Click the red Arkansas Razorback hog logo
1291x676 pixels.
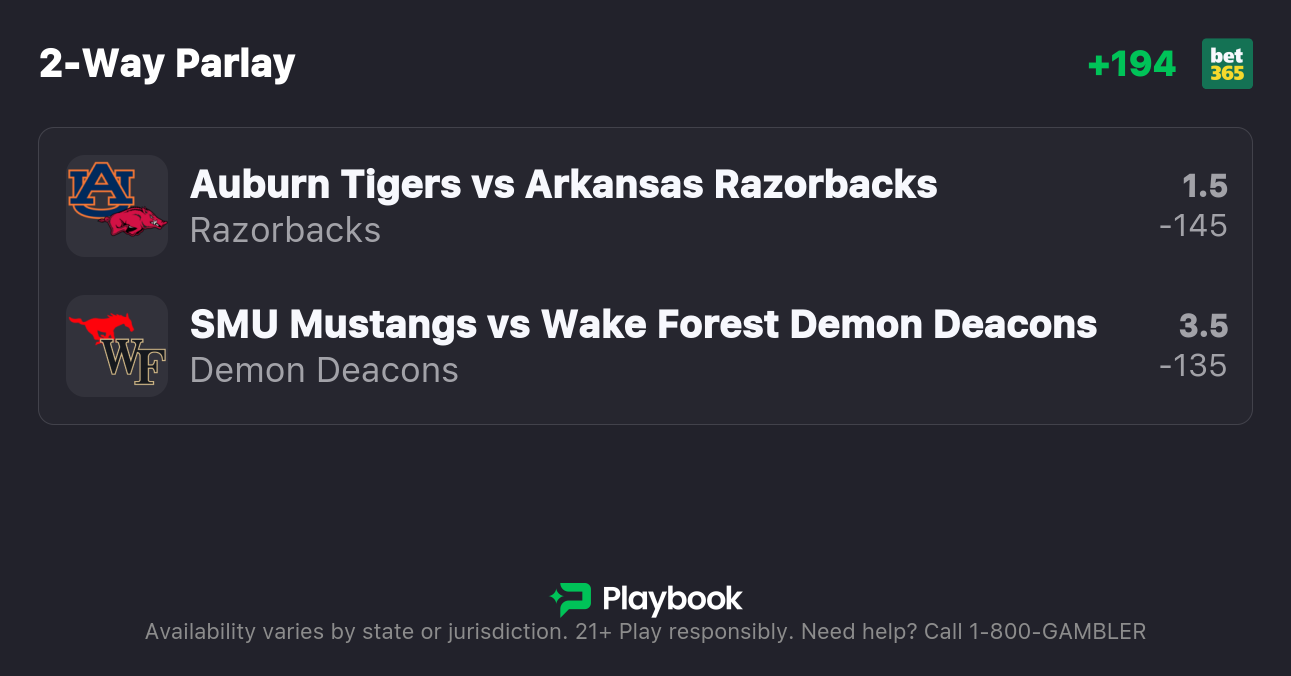coord(136,221)
